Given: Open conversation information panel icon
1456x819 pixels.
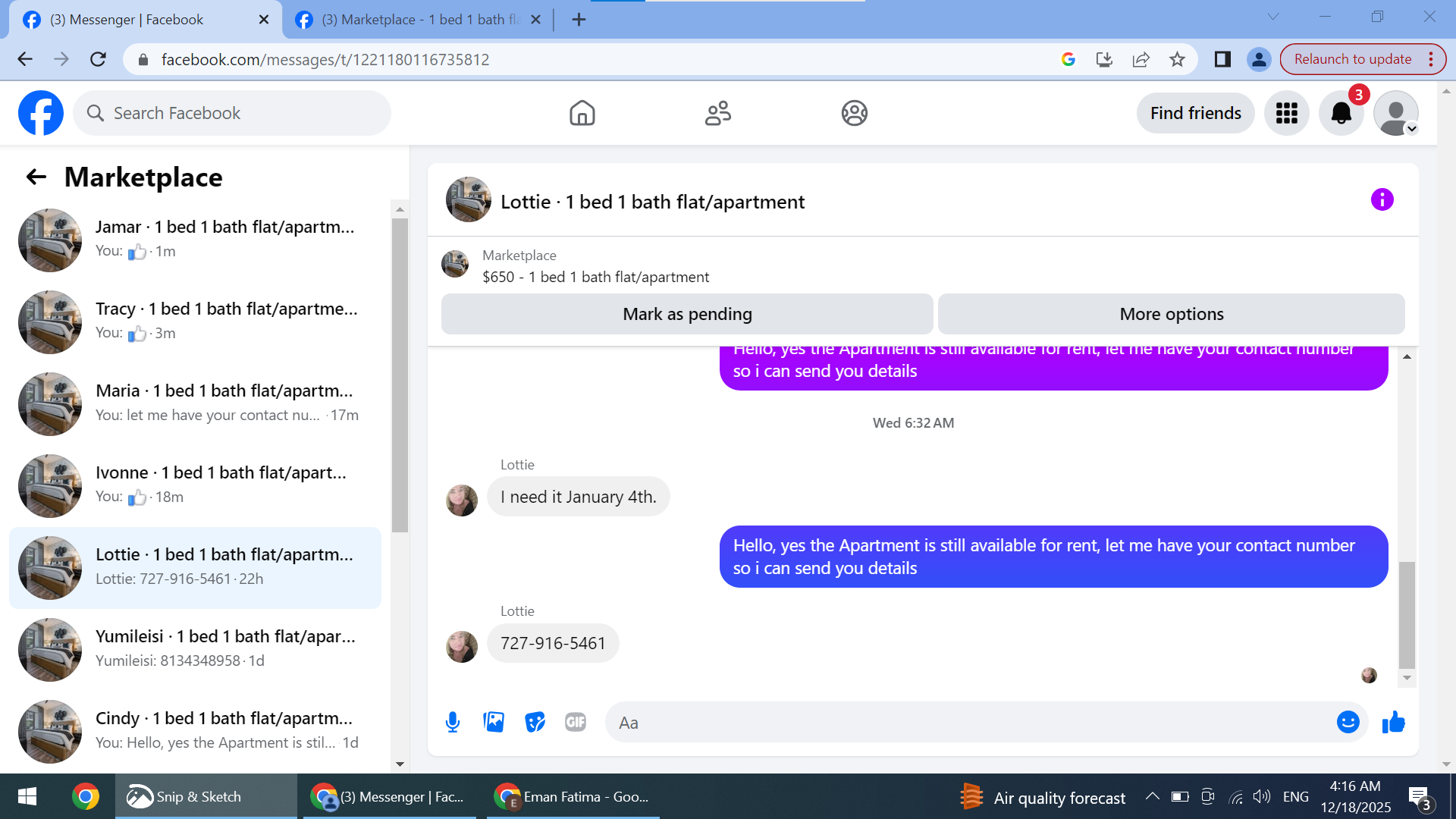Looking at the screenshot, I should tap(1382, 199).
